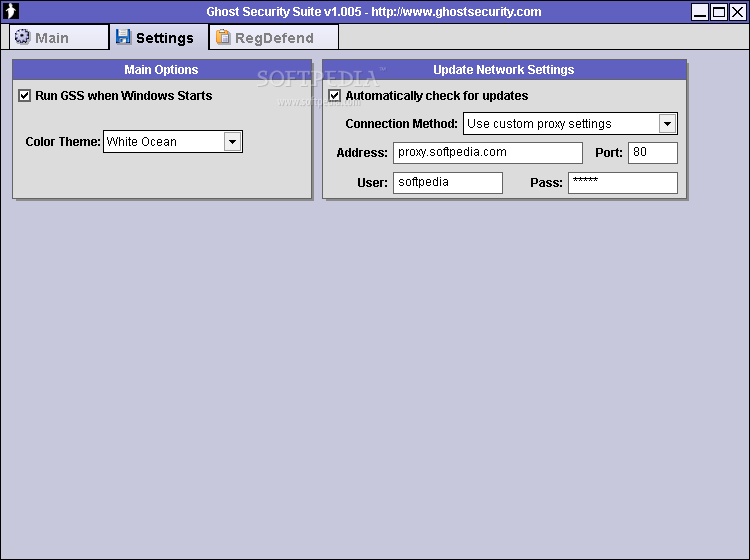Click the User label
Image resolution: width=750 pixels, height=560 pixels.
(x=372, y=183)
